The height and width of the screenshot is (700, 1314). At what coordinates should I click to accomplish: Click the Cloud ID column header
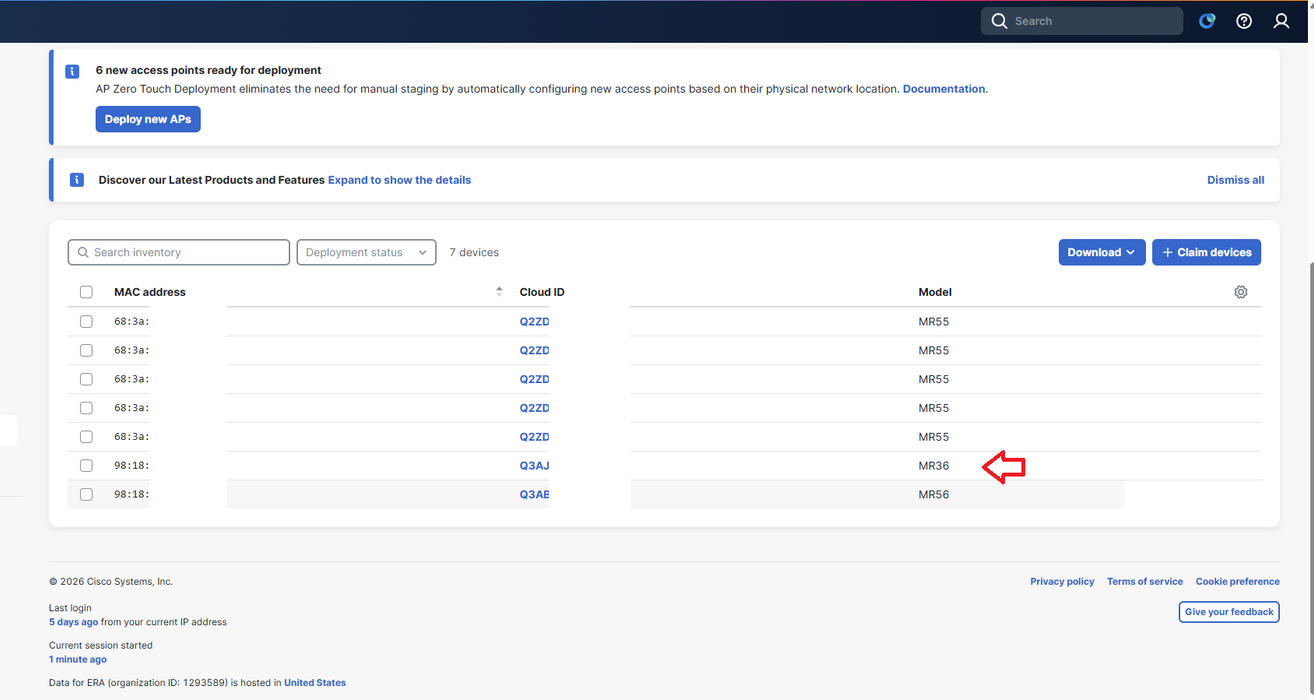tap(542, 292)
